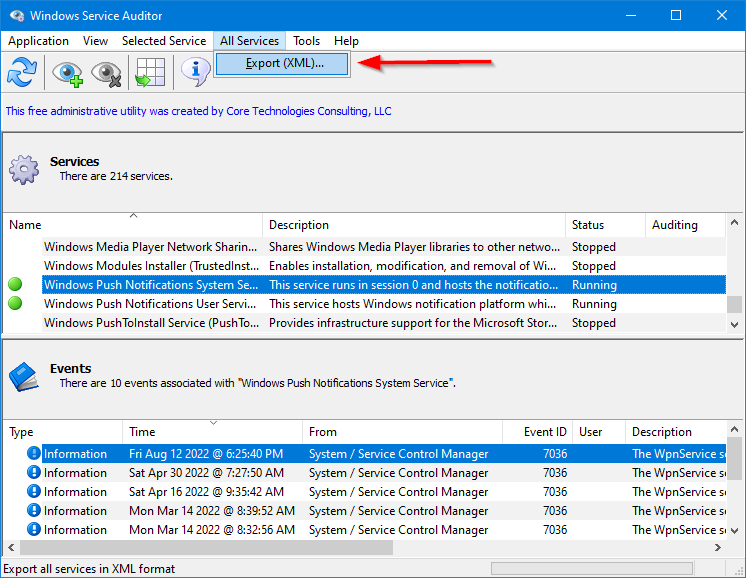
Task: Click the blue information bubble icon
Action: [x=196, y=72]
